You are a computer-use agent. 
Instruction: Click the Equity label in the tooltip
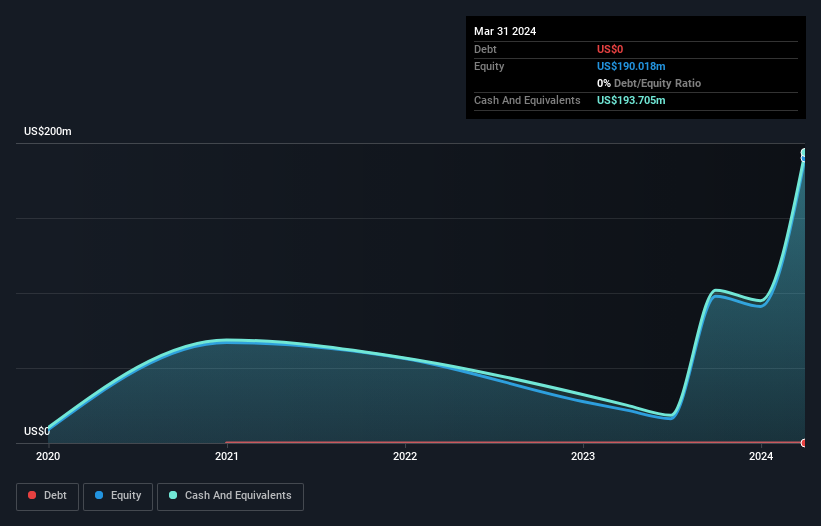coord(489,66)
